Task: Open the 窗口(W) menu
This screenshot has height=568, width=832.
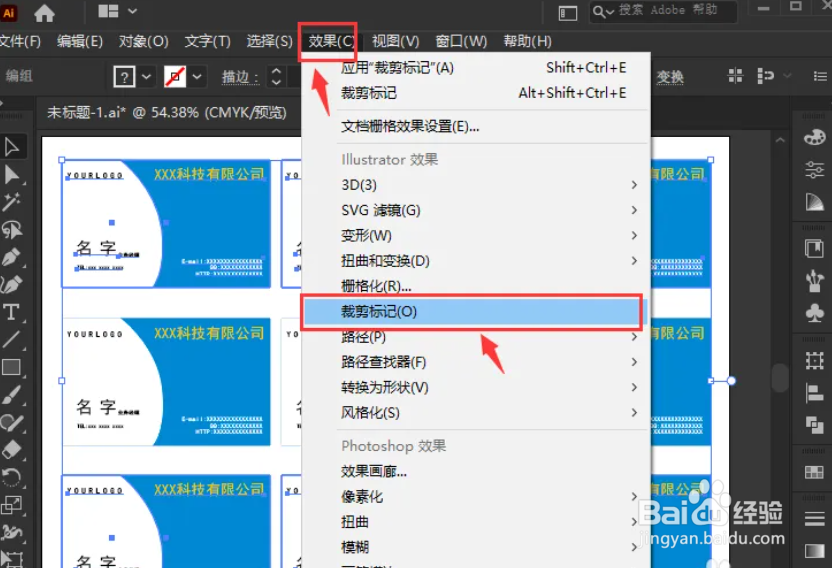Action: tap(461, 41)
